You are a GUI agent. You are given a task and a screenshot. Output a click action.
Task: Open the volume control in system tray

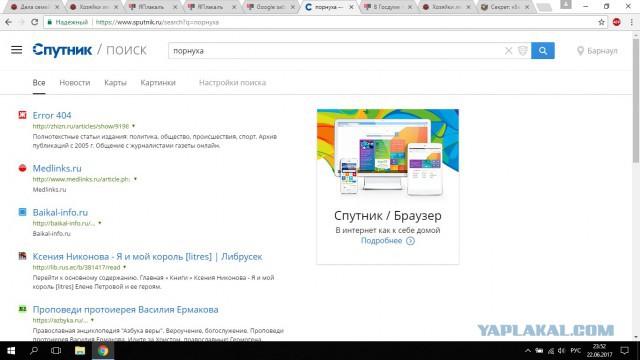[562, 351]
